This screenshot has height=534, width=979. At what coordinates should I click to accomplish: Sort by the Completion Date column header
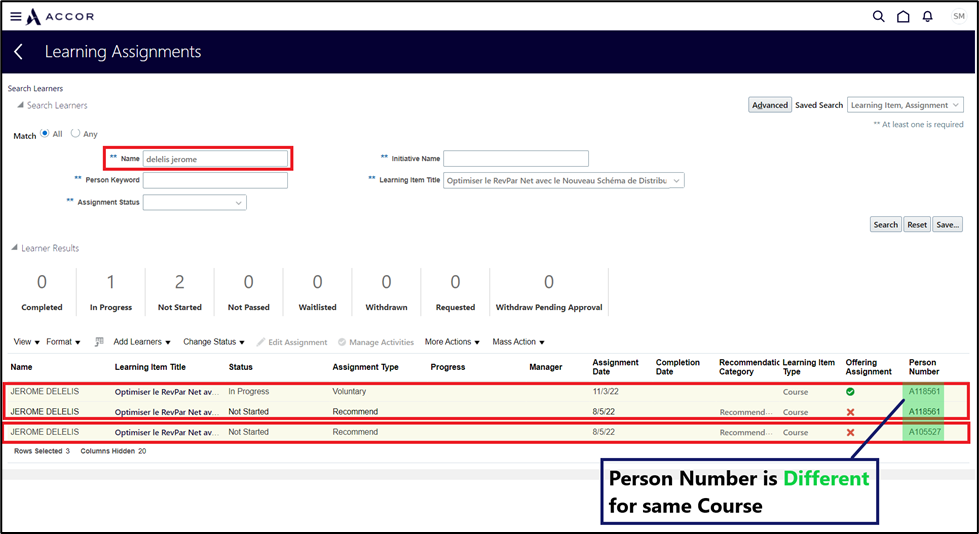[677, 367]
